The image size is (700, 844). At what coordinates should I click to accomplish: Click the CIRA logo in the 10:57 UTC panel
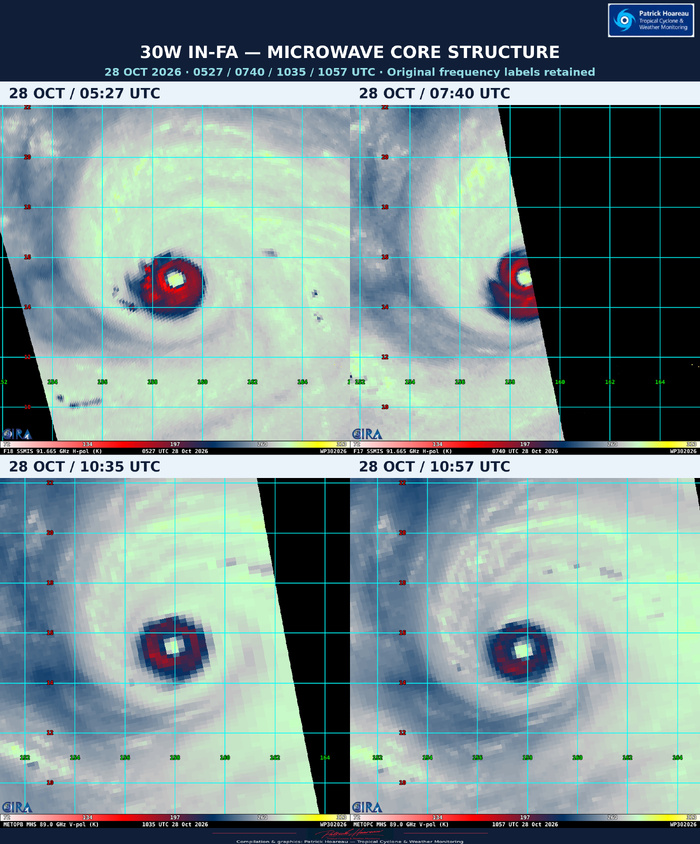pos(367,807)
